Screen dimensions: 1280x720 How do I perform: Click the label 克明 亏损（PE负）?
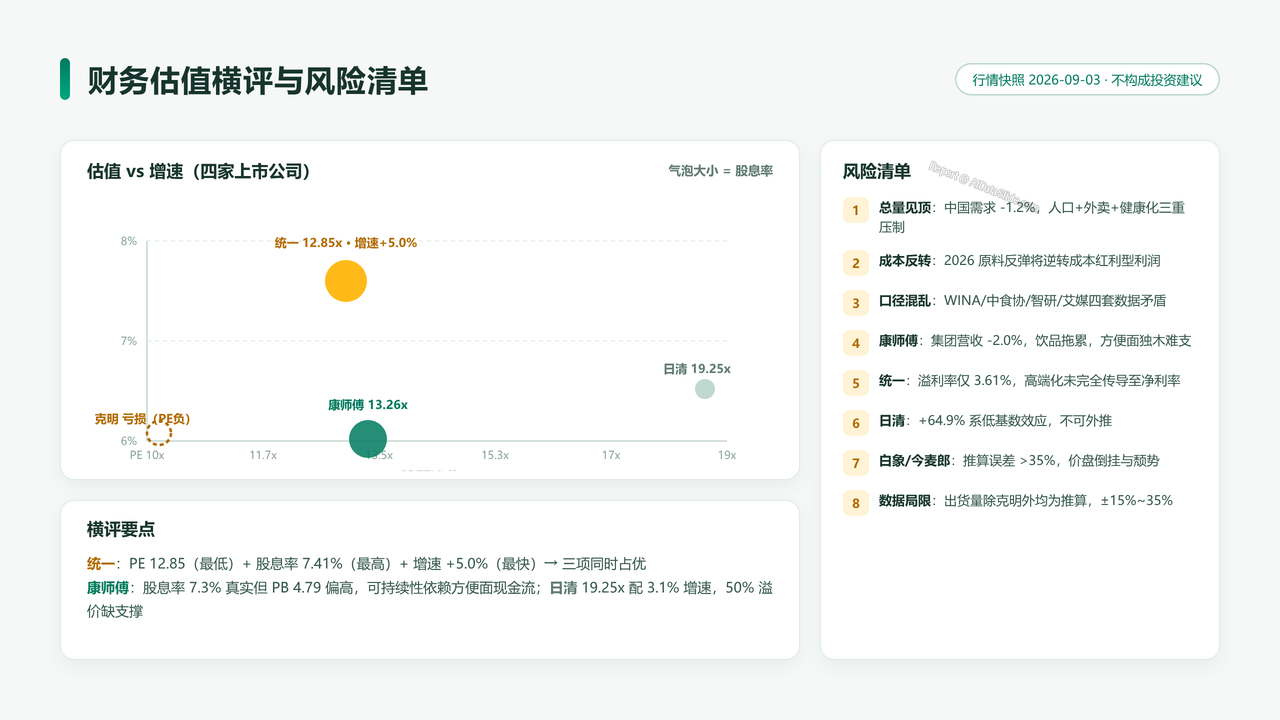coord(142,418)
